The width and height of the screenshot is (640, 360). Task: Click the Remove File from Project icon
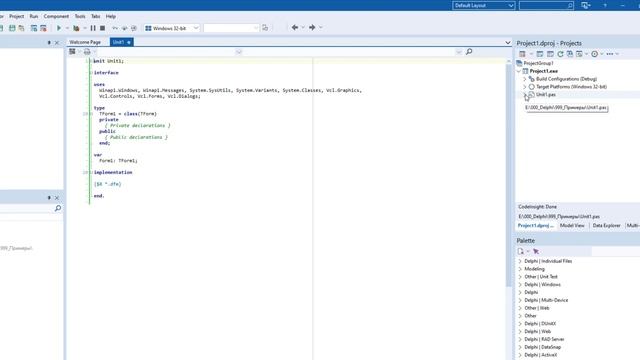pos(43,28)
